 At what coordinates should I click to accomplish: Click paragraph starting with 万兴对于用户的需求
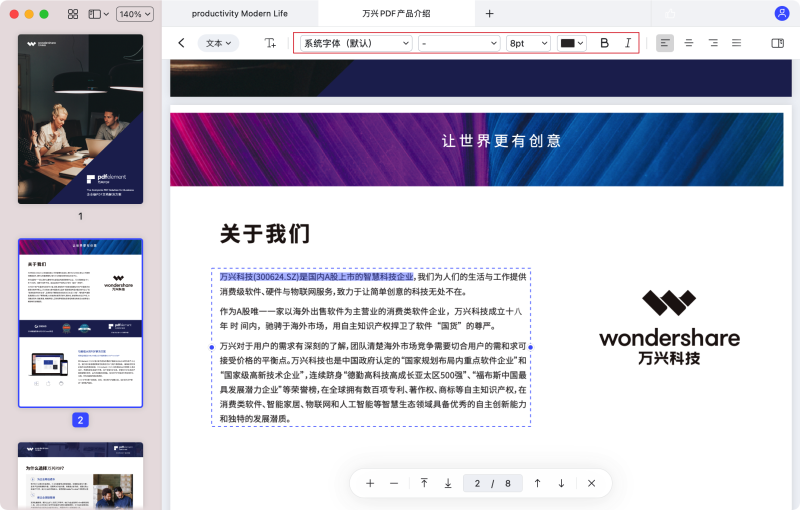[x=373, y=382]
